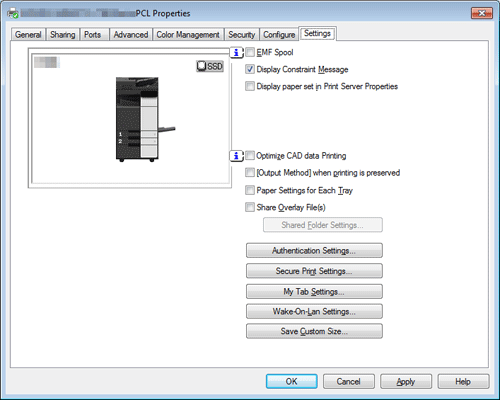Click Save Custom Size button
Image resolution: width=500 pixels, height=400 pixels.
click(314, 331)
